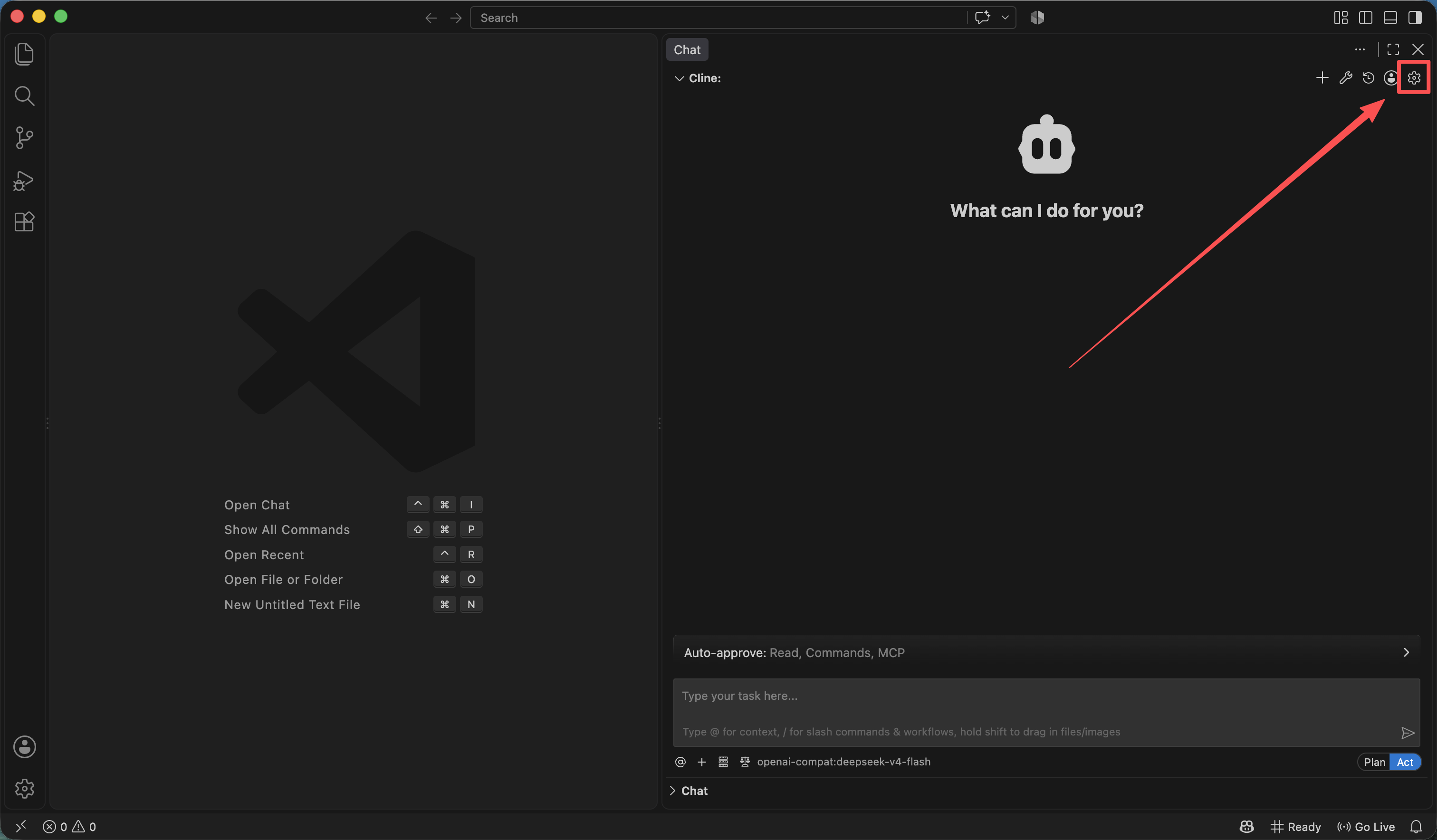Focus the 'Type your task here' input
This screenshot has width=1437, height=840.
[x=1046, y=712]
